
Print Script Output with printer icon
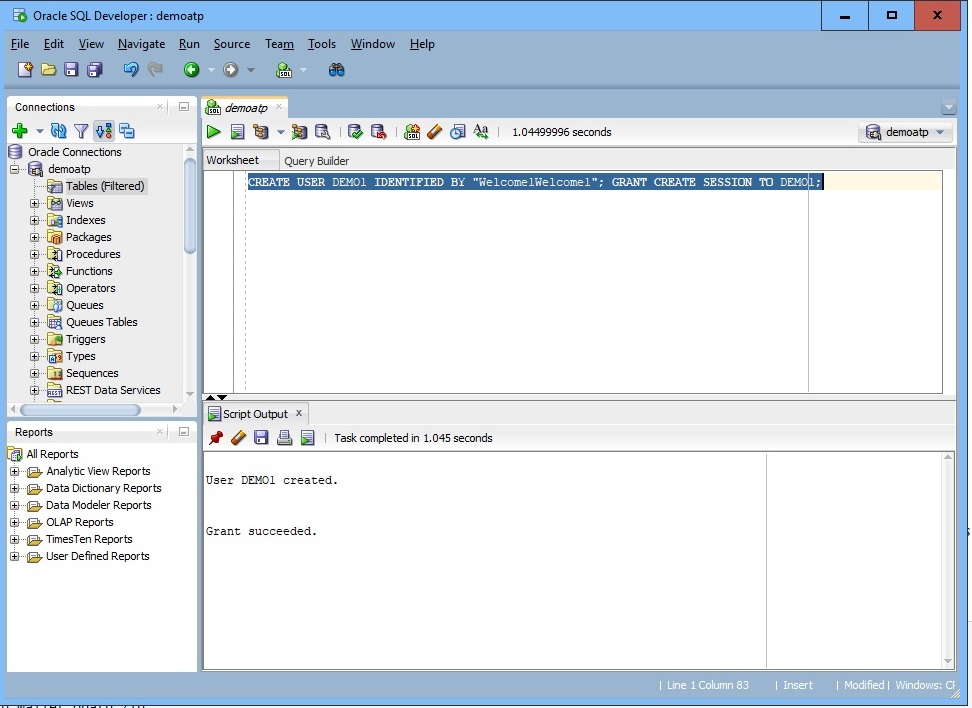pos(285,438)
